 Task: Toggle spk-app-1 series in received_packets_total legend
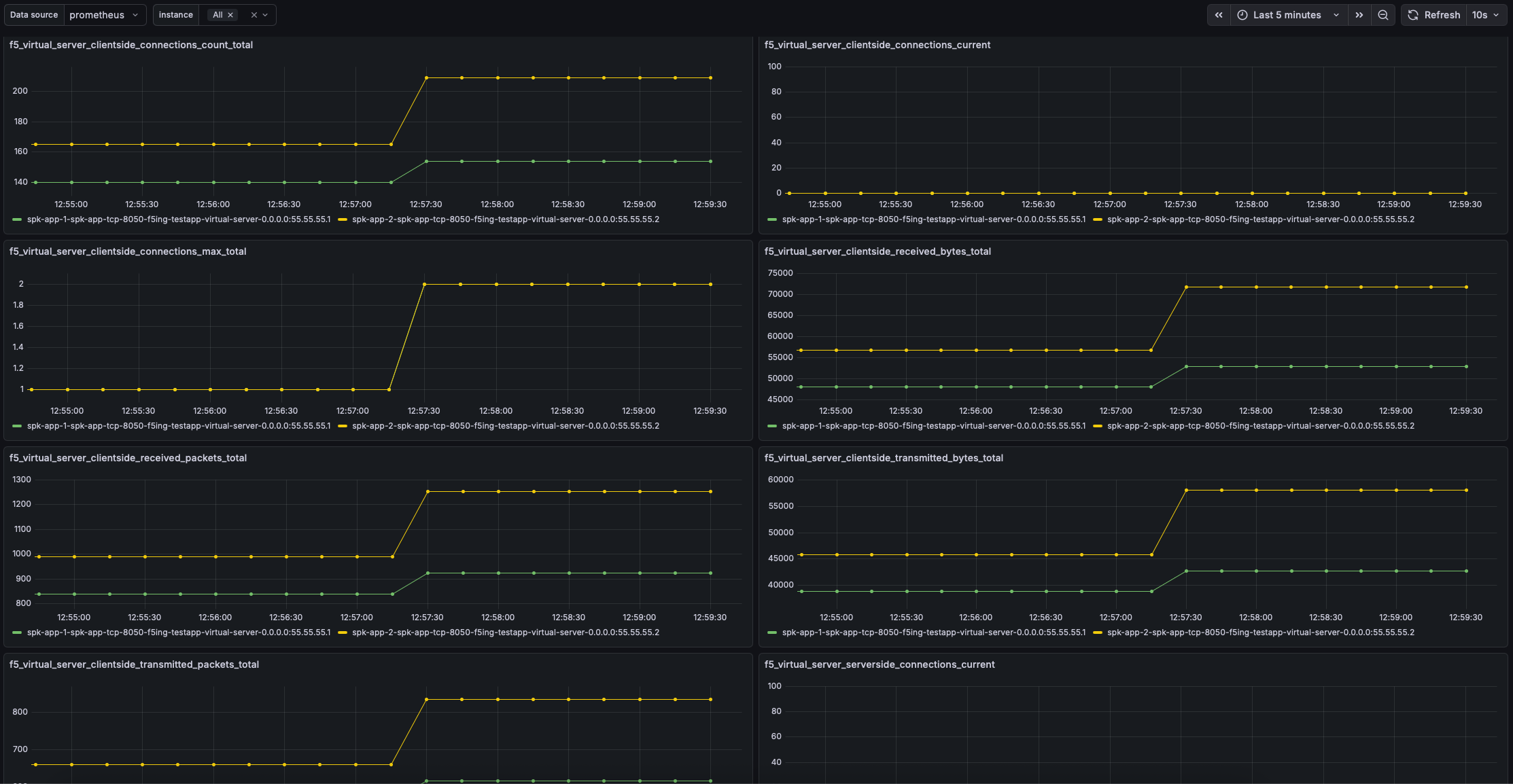click(179, 632)
